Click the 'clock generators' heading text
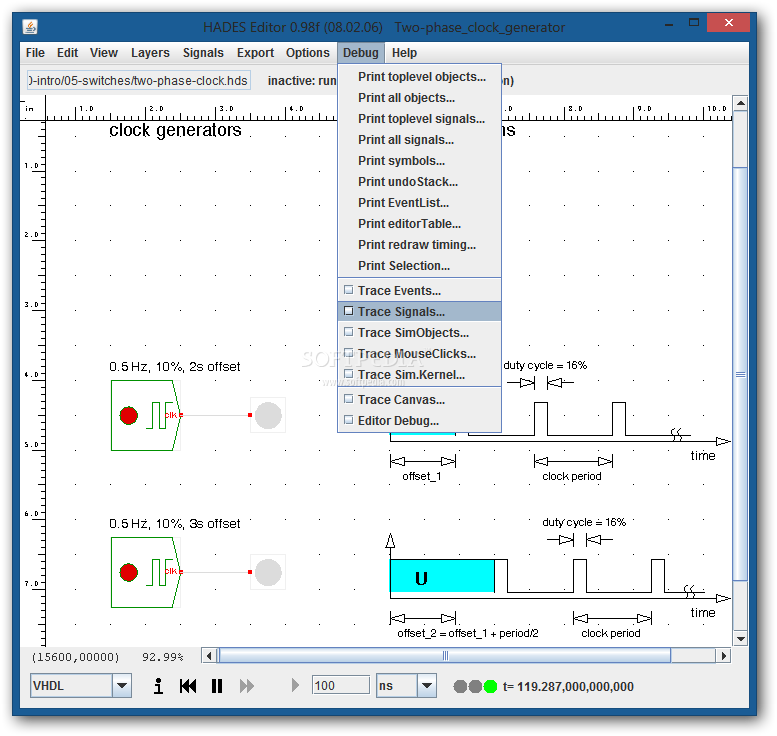This screenshot has height=736, width=777. pos(175,130)
